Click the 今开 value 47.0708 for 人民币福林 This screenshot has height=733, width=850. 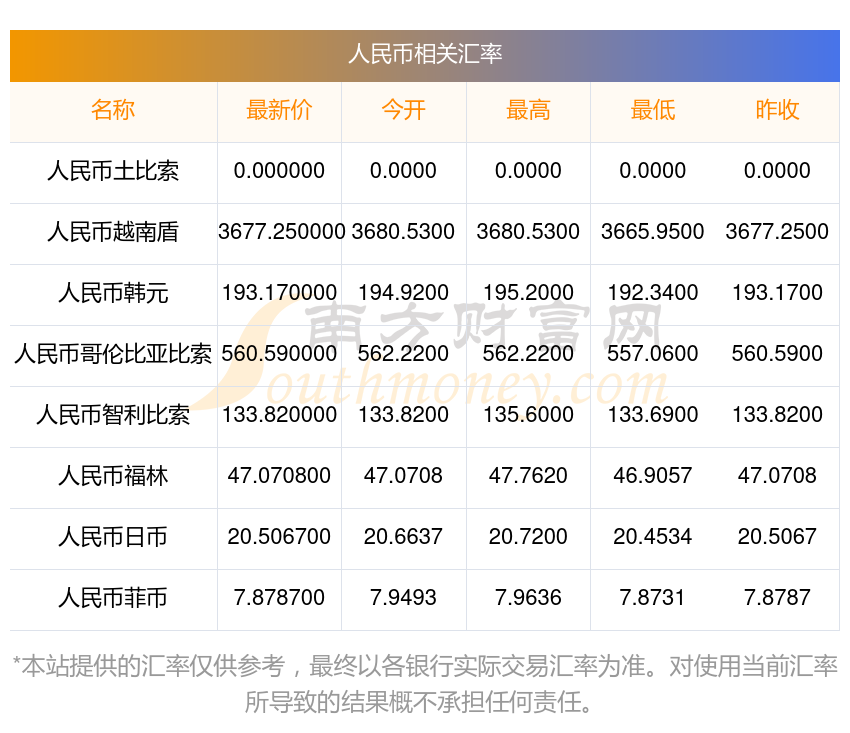click(403, 475)
